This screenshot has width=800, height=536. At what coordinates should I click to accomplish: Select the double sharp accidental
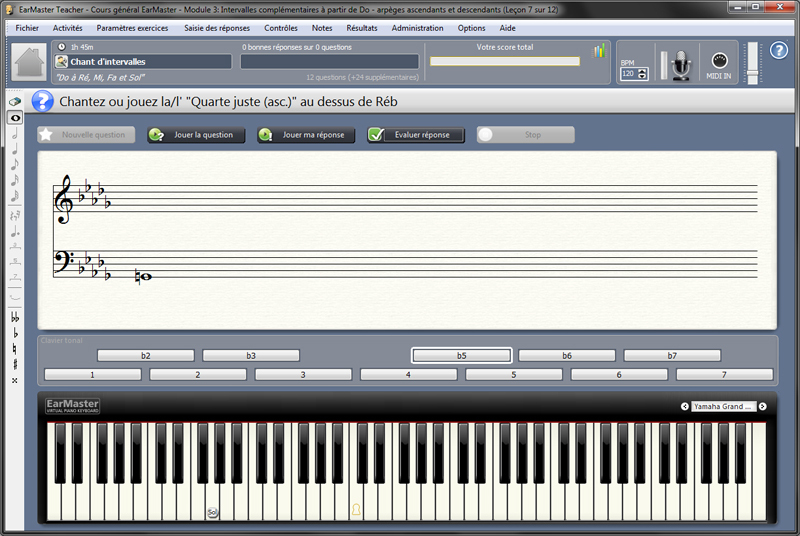pyautogui.click(x=15, y=380)
